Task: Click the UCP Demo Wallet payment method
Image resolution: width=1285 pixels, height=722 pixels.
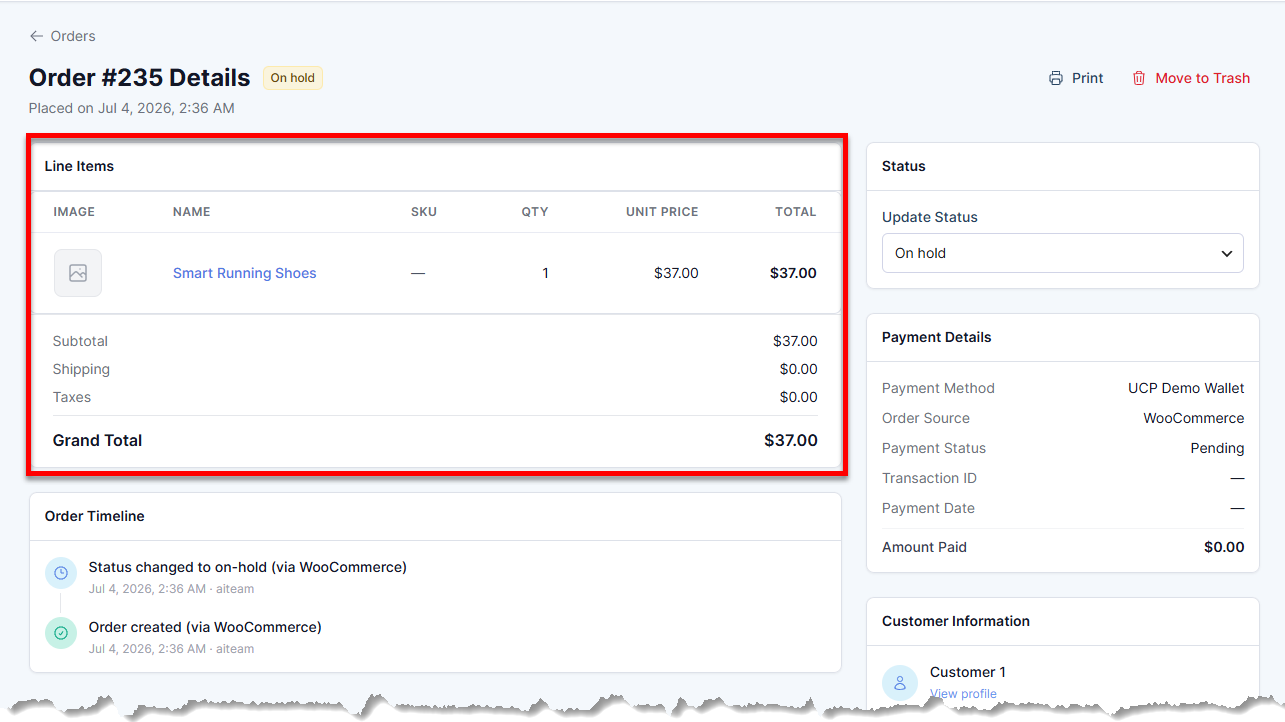Action: pos(1186,388)
